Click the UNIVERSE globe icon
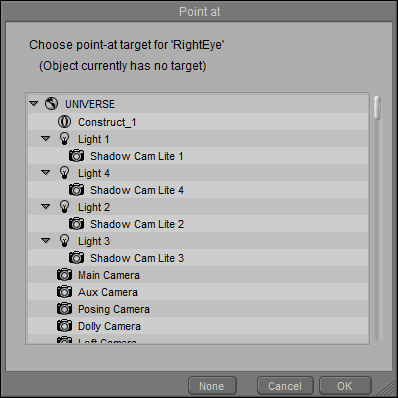 [x=52, y=104]
